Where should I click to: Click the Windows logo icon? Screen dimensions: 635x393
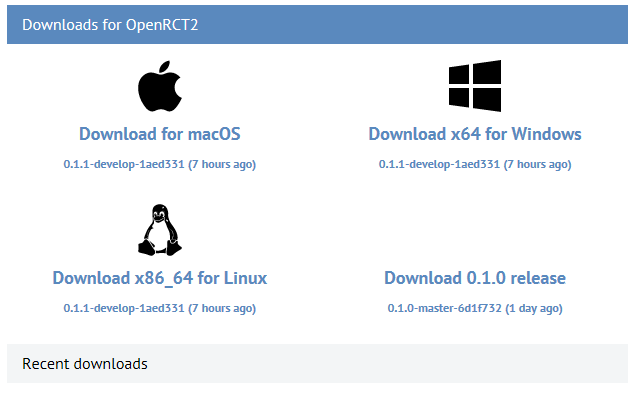point(475,86)
